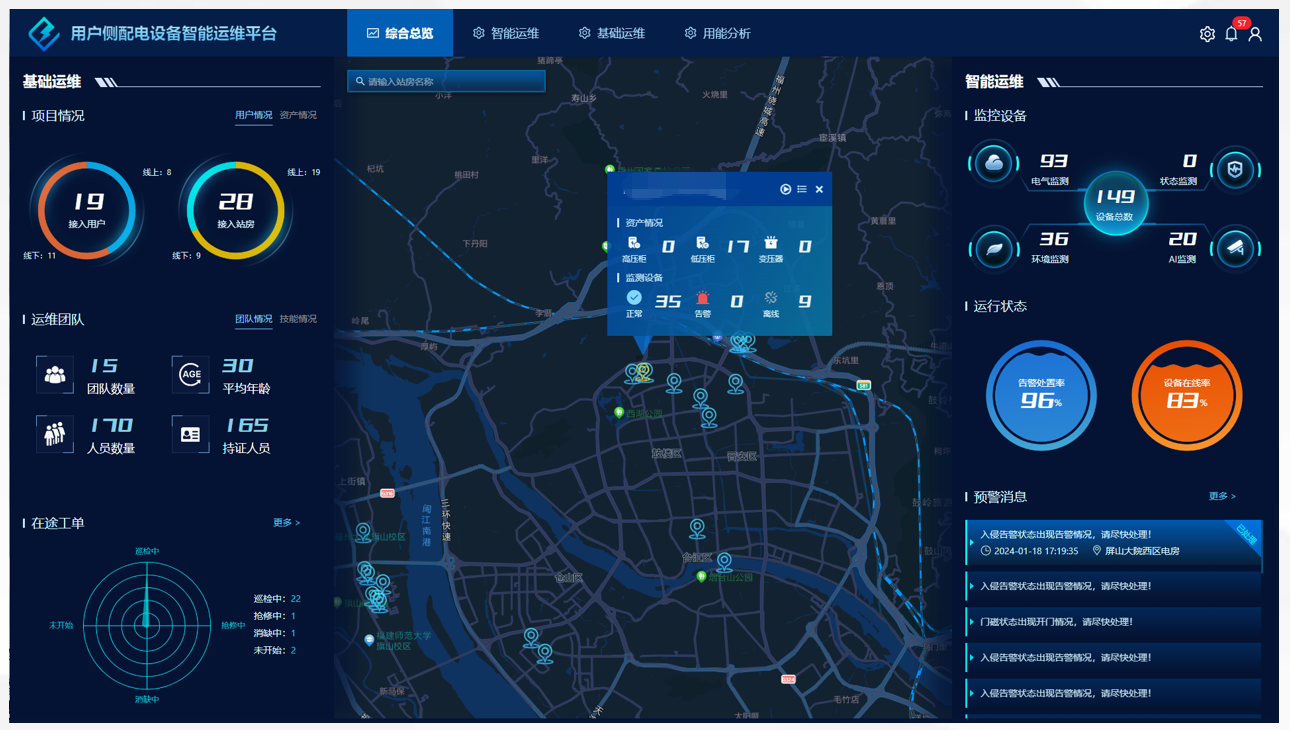The height and width of the screenshot is (730, 1290).
Task: Click the 状态监测 shield icon
Action: [1235, 168]
